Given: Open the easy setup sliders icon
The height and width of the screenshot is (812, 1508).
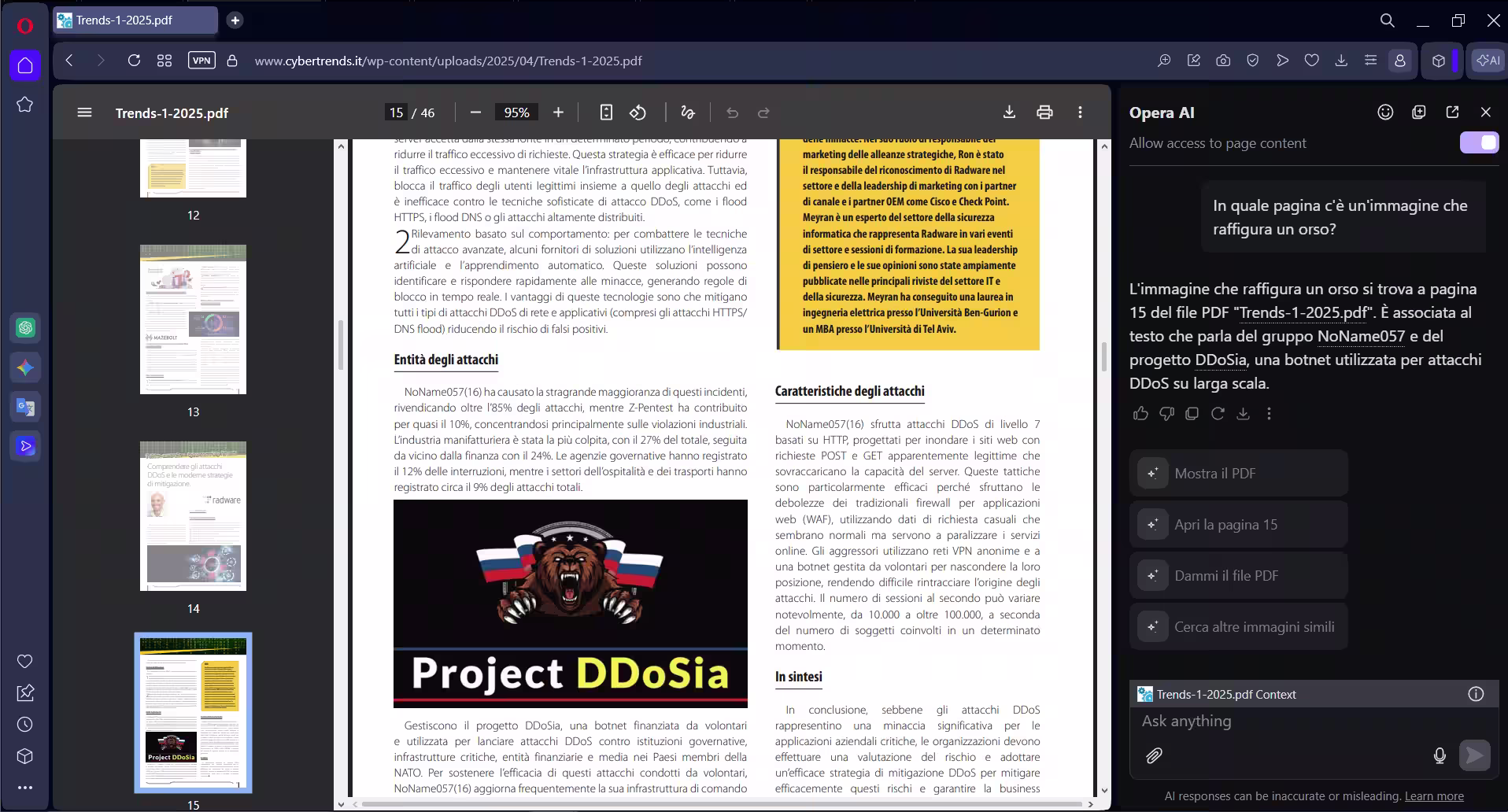Looking at the screenshot, I should click(1370, 61).
